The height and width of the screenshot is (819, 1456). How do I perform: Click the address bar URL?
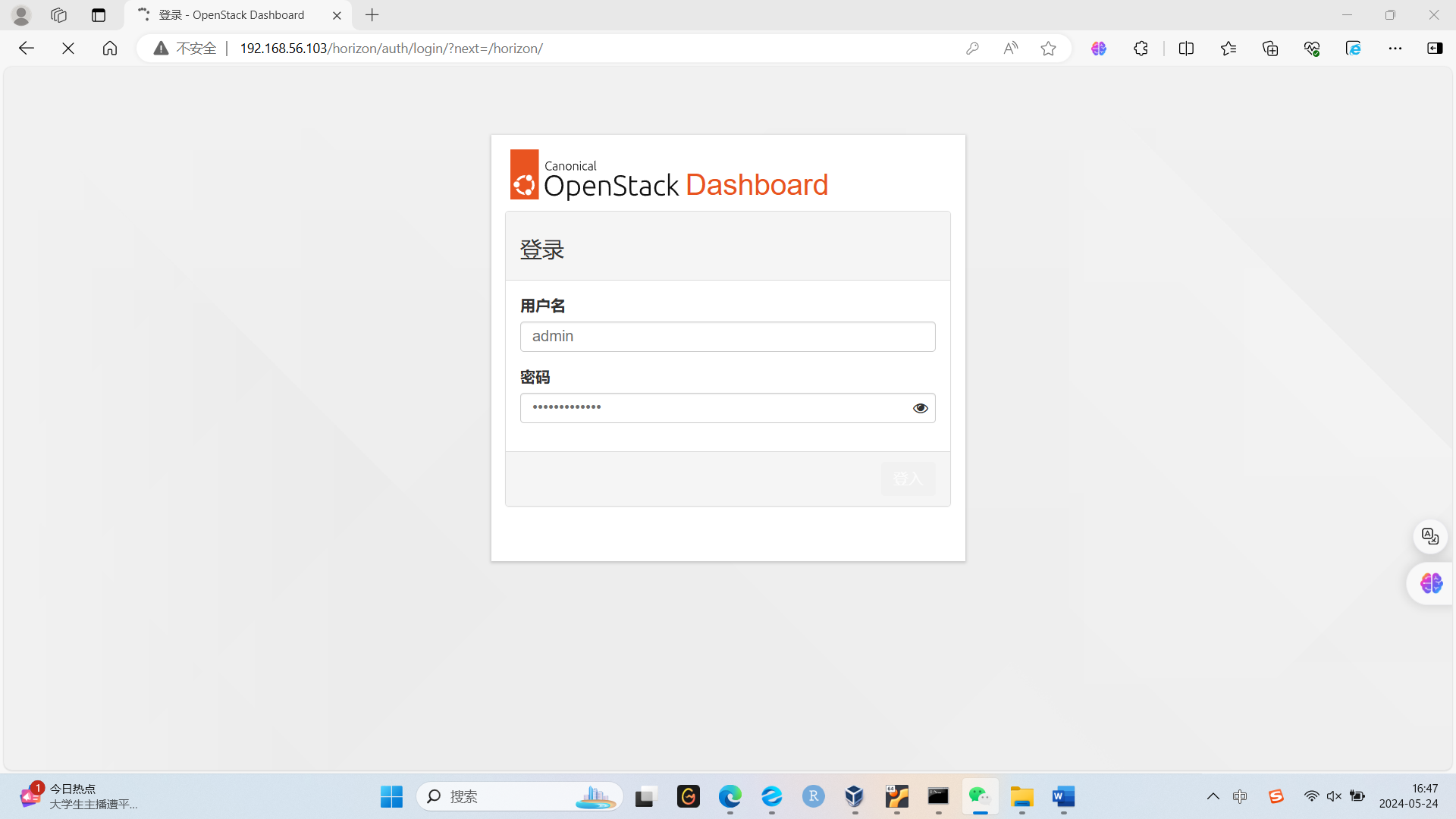[x=391, y=49]
